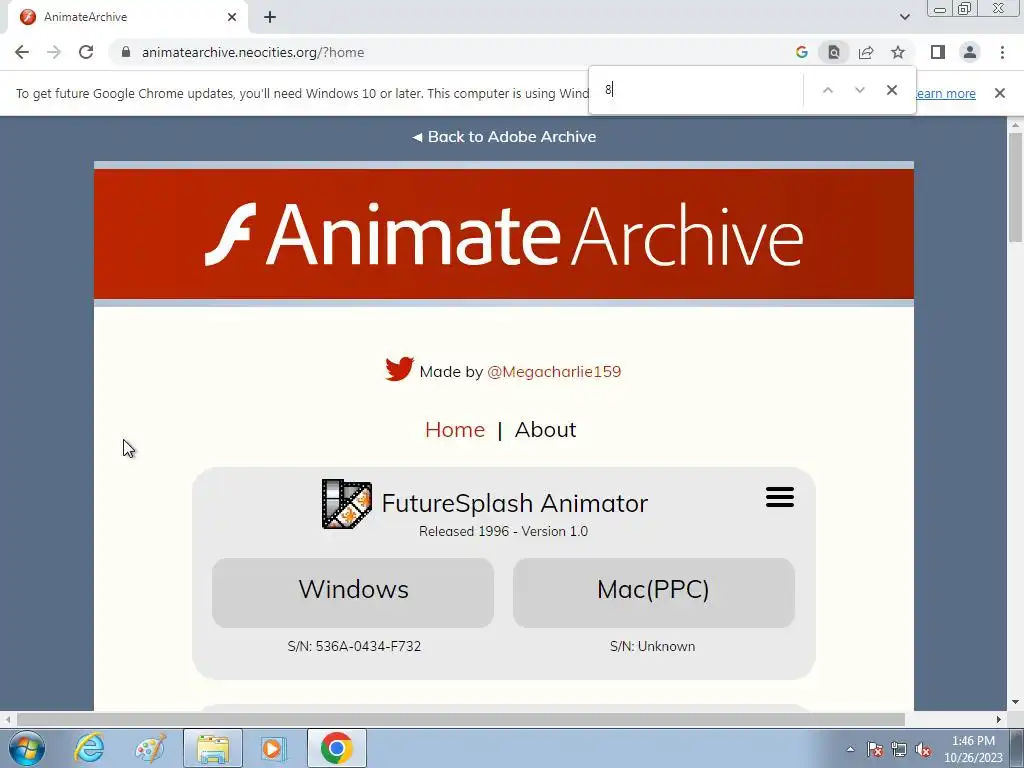Click the serial number 536A-0434-F732
This screenshot has height=768, width=1024.
coord(368,647)
